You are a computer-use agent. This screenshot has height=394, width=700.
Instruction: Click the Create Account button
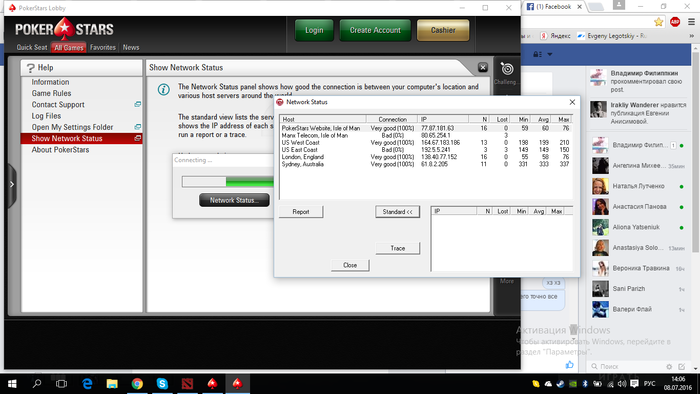tap(375, 30)
